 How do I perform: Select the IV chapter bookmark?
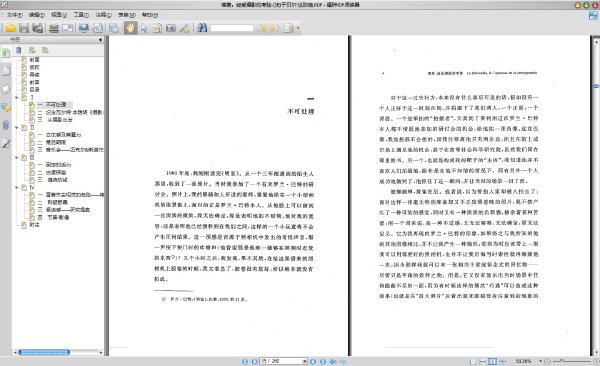[32, 187]
